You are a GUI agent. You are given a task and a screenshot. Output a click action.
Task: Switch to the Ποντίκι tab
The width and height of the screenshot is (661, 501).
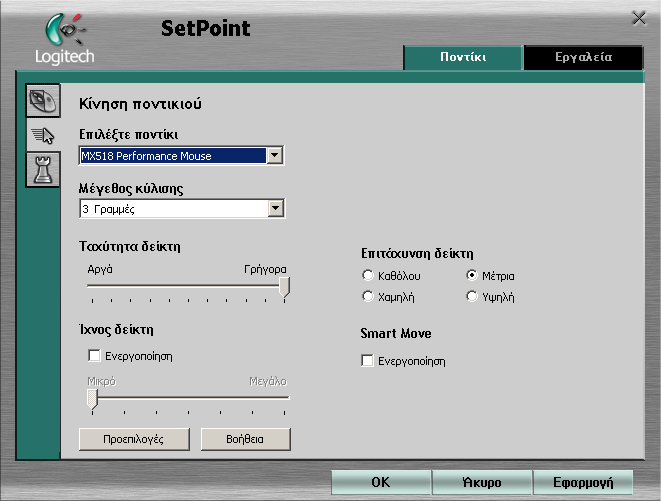[x=463, y=57]
